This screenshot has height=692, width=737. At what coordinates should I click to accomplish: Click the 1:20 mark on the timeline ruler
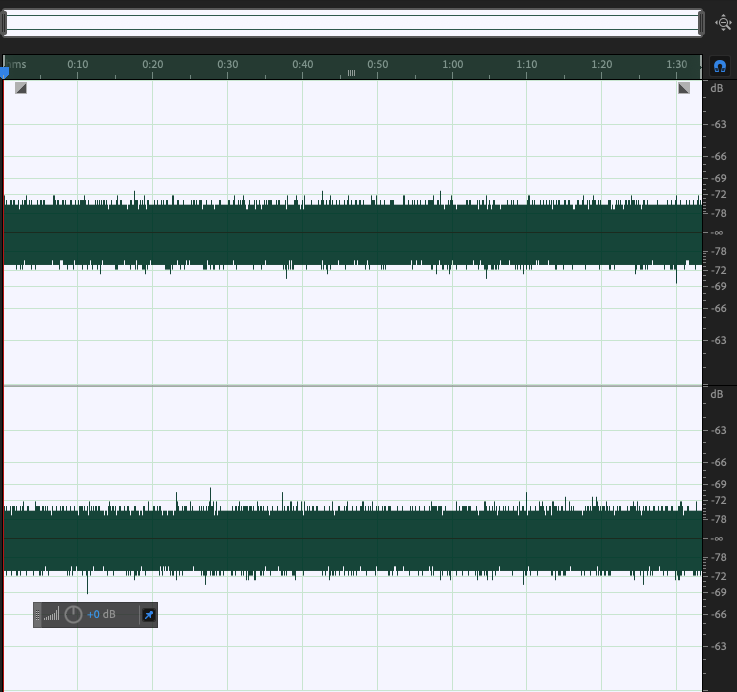point(602,65)
